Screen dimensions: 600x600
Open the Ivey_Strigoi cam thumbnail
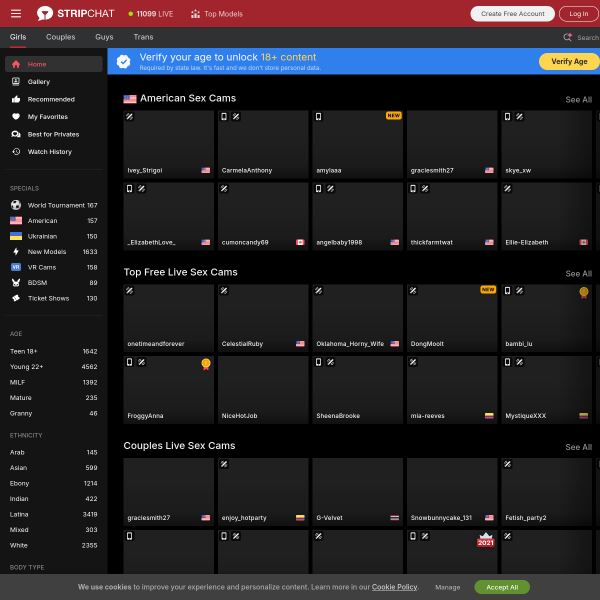pyautogui.click(x=169, y=144)
